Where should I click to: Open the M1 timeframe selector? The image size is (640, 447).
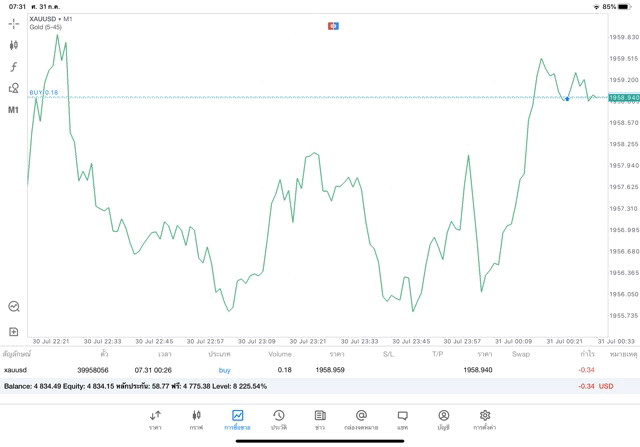point(14,110)
